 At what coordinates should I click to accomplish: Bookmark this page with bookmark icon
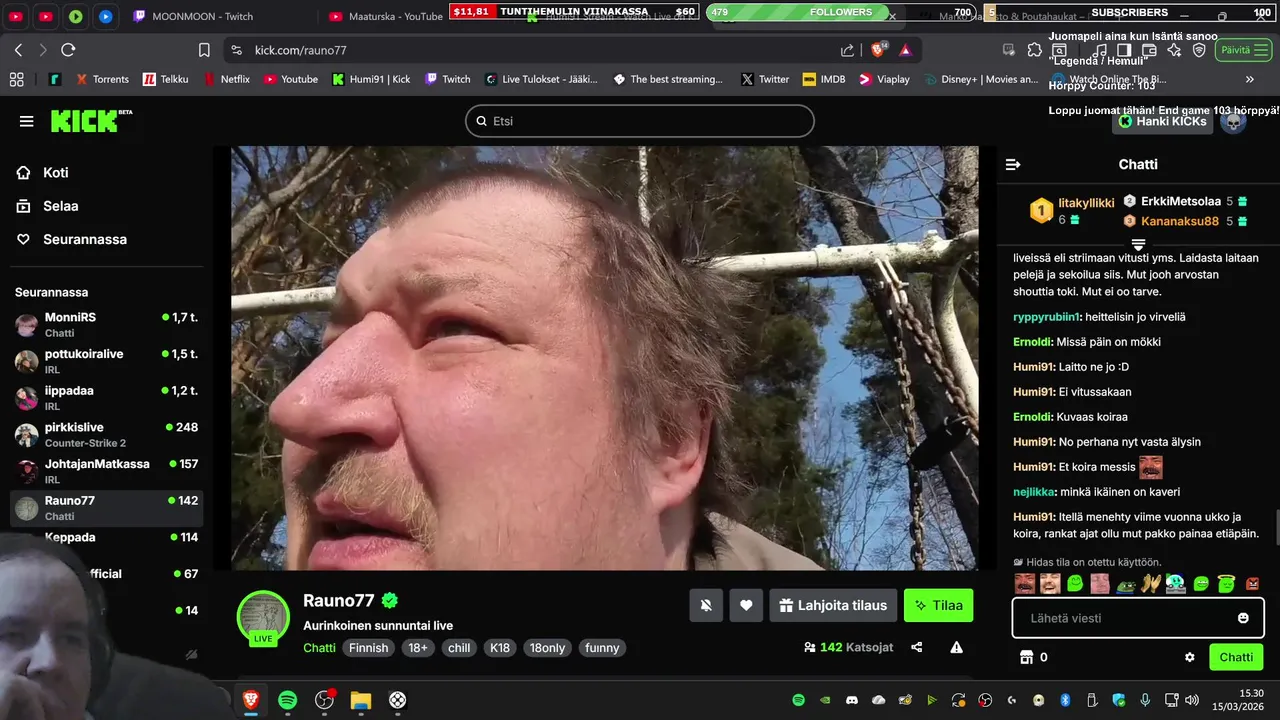click(204, 50)
